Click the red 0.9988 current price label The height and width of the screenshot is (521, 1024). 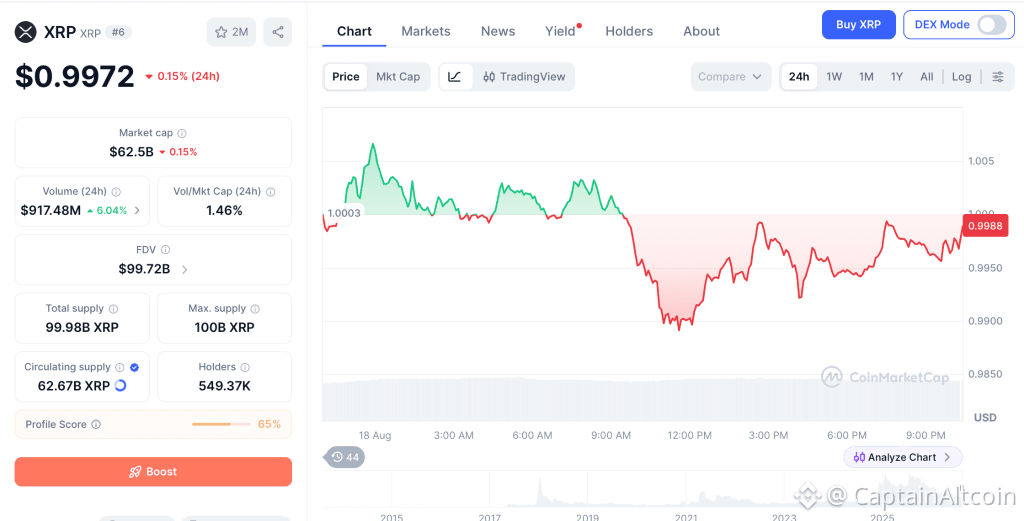985,225
